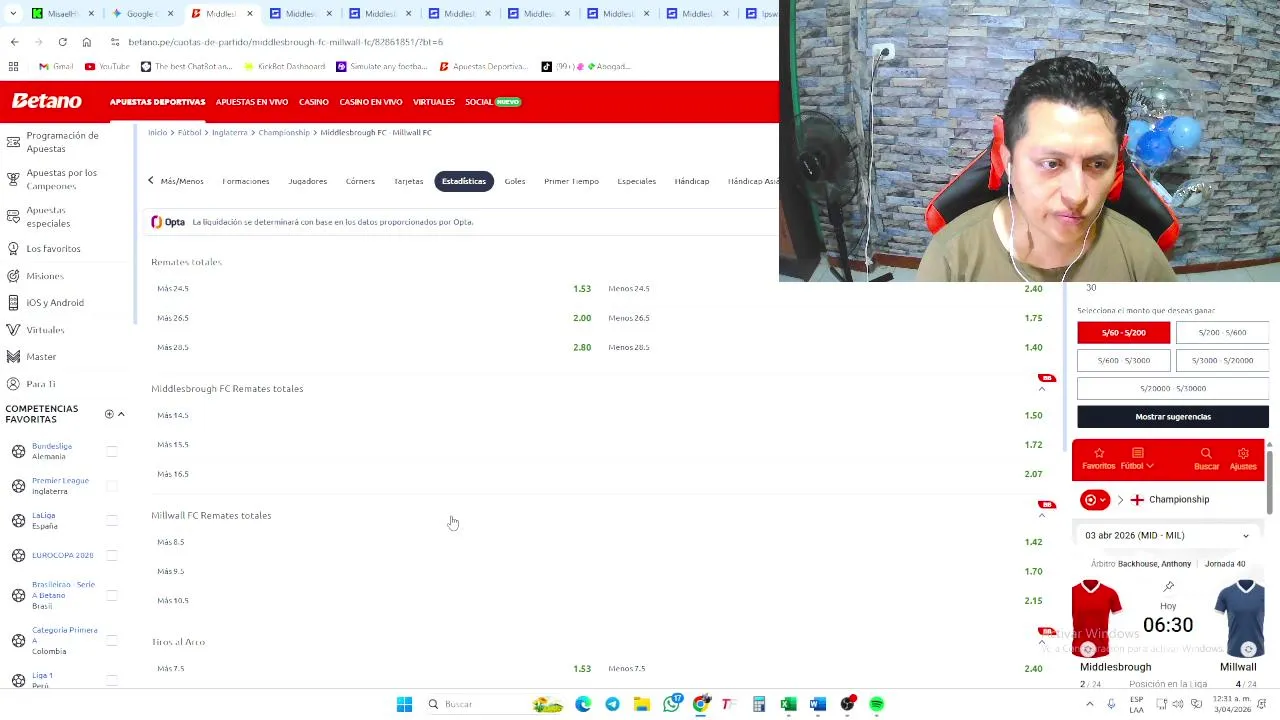Tick the Categoría Primera A Colombia checkbox
Screen dimensions: 1280x720
coord(112,640)
